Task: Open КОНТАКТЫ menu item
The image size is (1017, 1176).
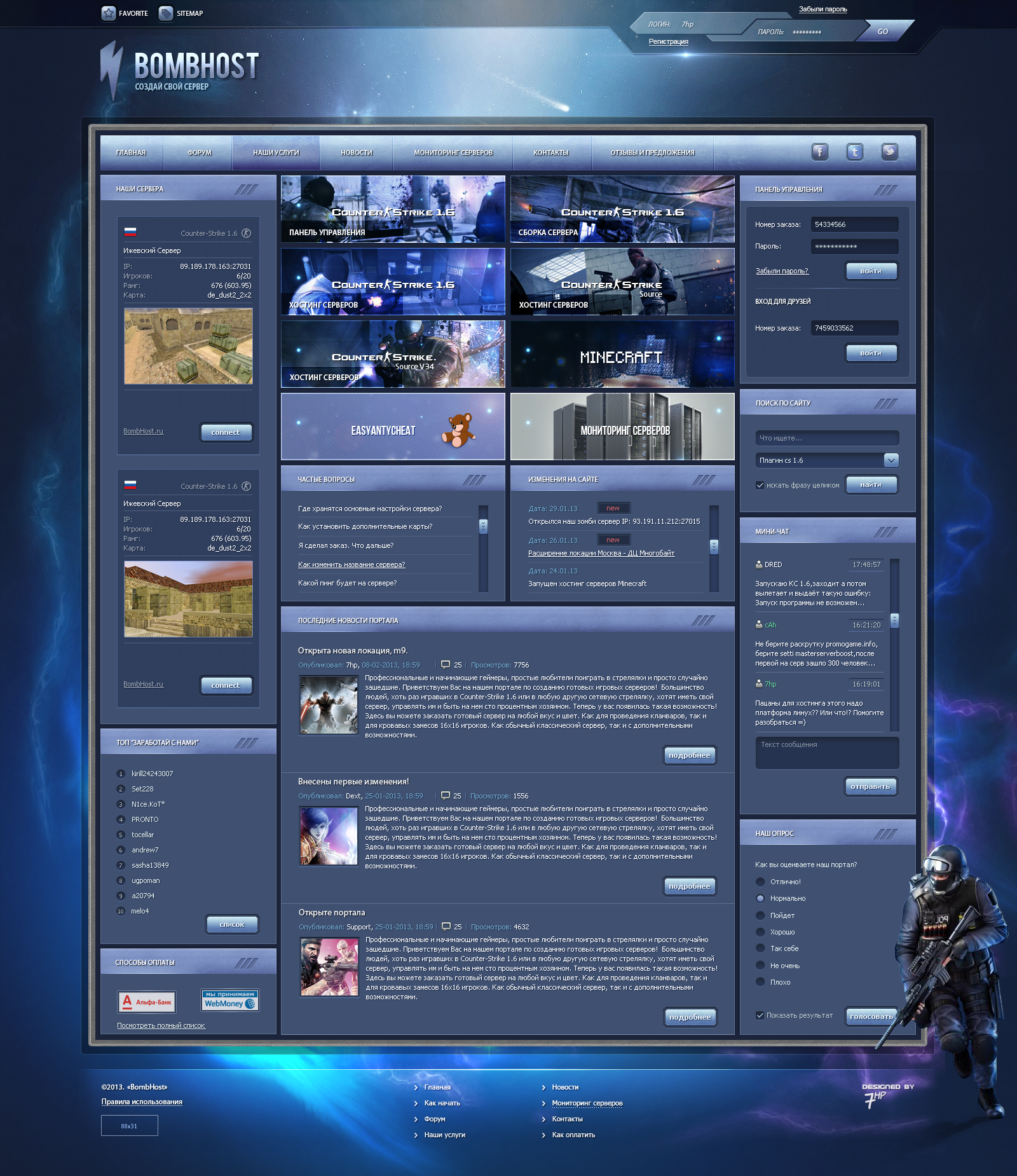Action: tap(551, 153)
